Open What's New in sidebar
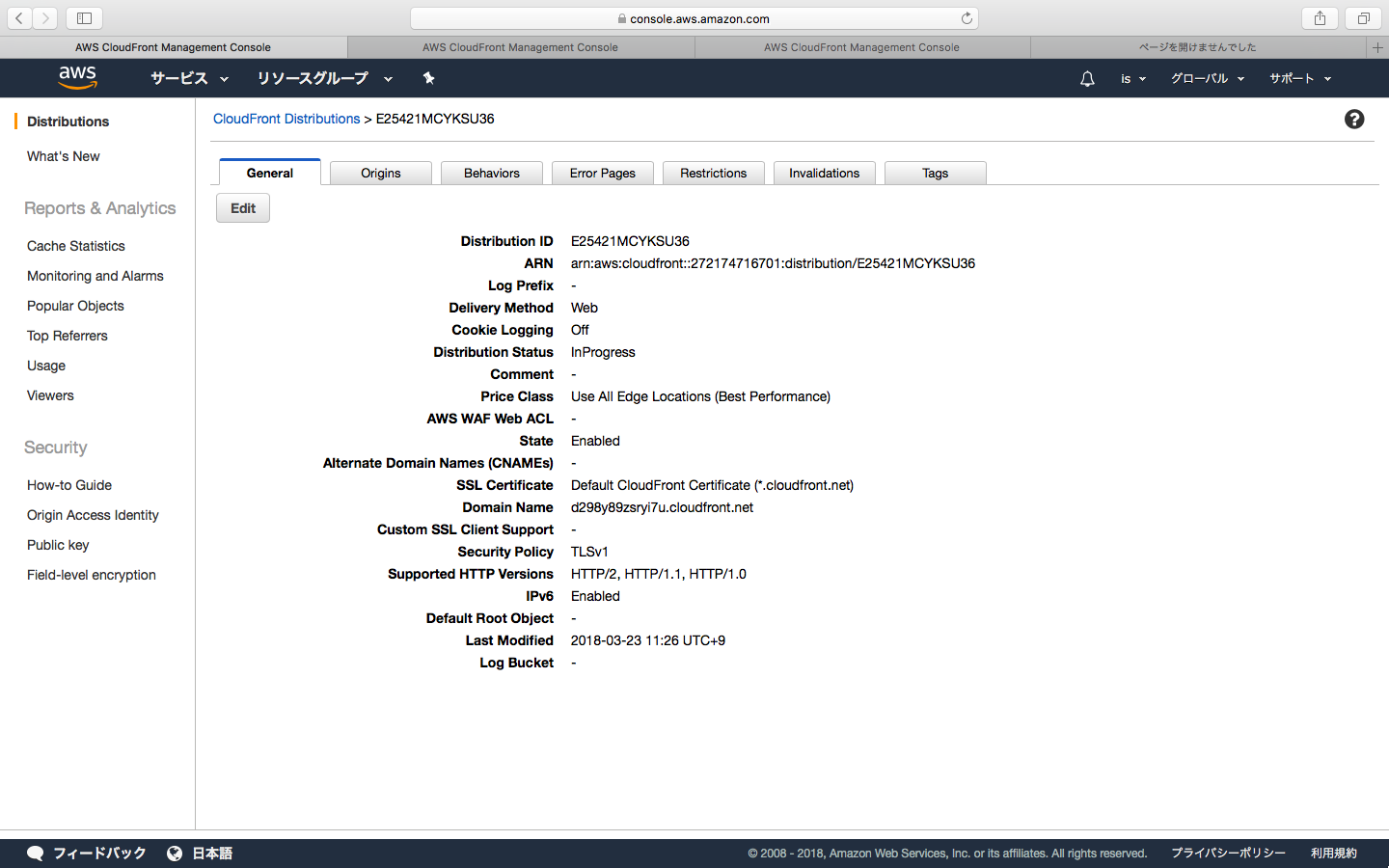 coord(64,156)
